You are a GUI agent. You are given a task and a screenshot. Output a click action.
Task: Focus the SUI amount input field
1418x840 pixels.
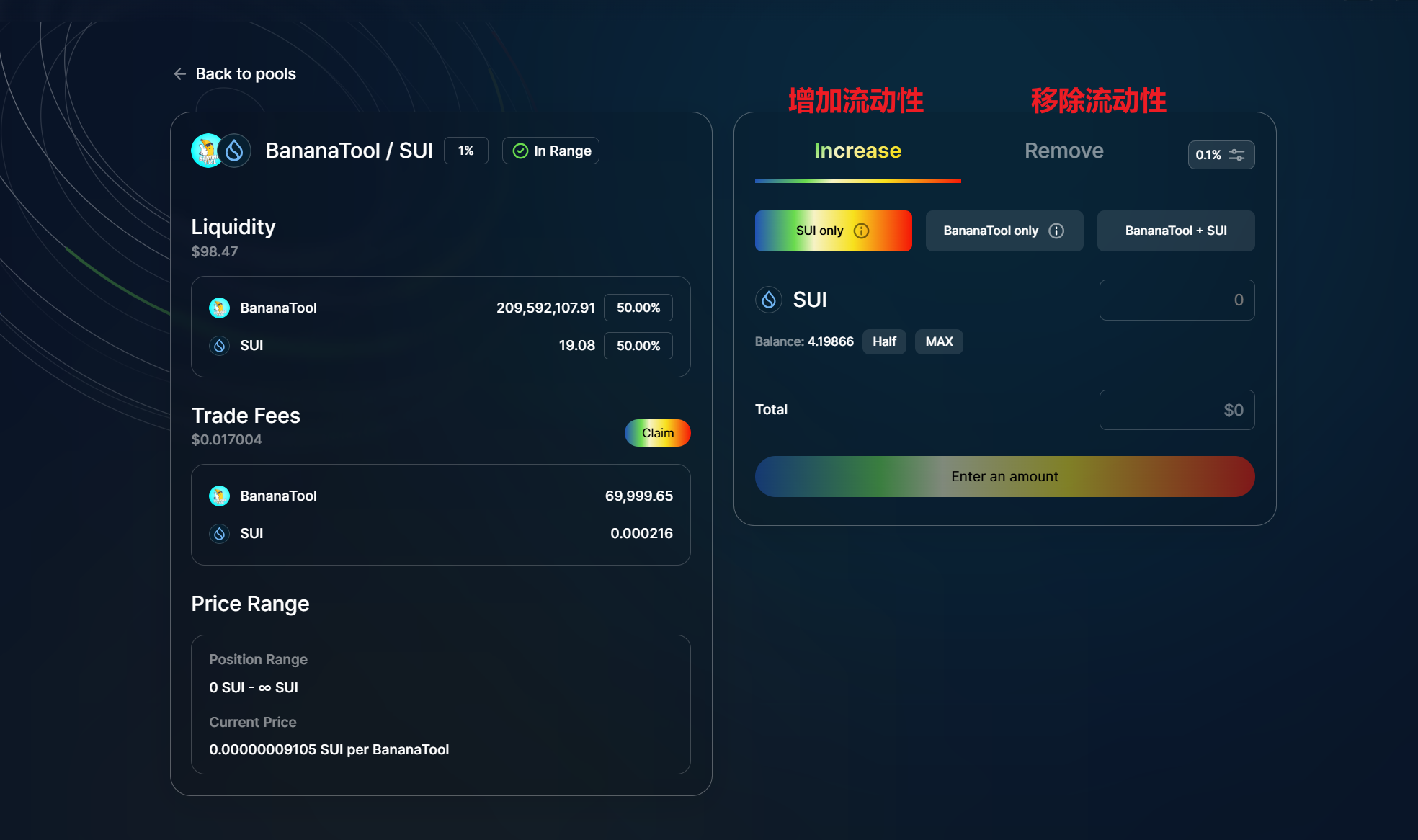[x=1176, y=300]
